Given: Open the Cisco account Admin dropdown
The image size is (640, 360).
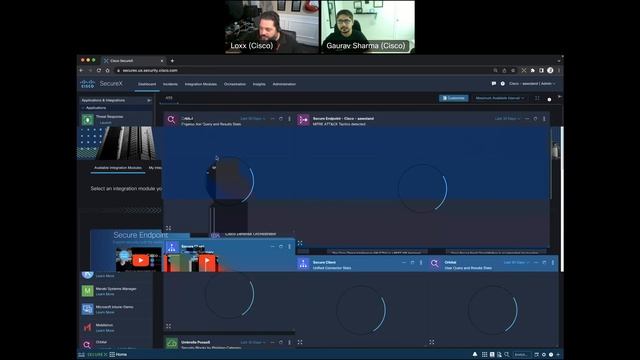Looking at the screenshot, I should [532, 84].
